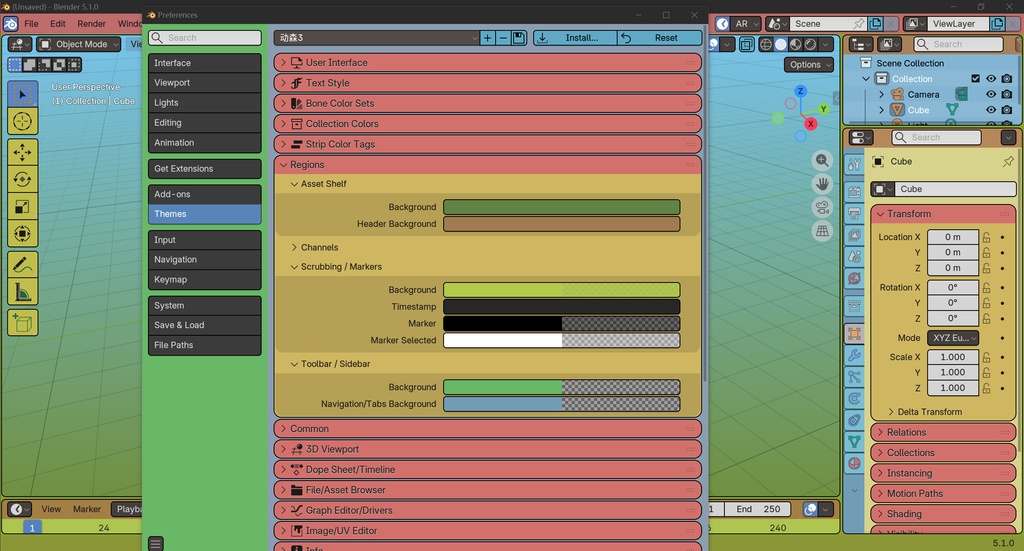The image size is (1024, 551).
Task: Open the Keymap preferences tab
Action: [204, 279]
